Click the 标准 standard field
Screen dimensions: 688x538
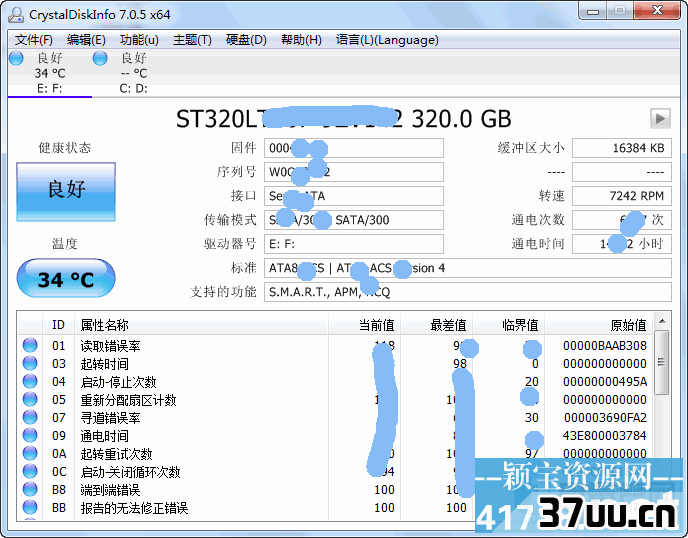pyautogui.click(x=468, y=268)
